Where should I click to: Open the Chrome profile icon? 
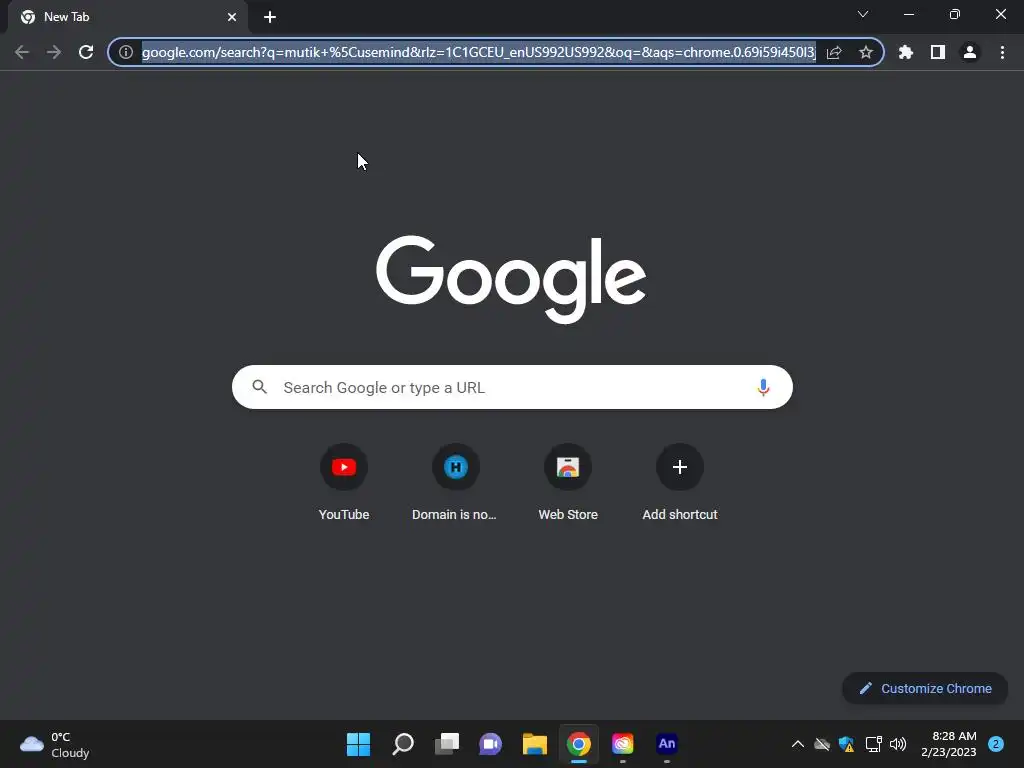(970, 52)
